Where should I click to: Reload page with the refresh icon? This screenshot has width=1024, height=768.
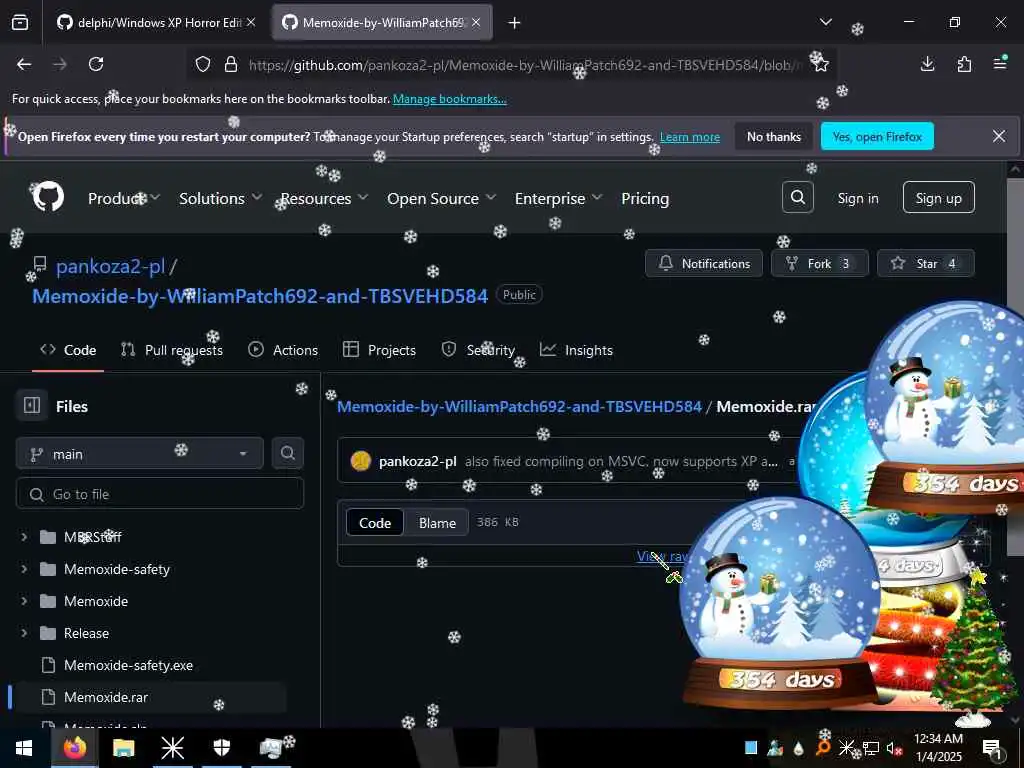[96, 64]
